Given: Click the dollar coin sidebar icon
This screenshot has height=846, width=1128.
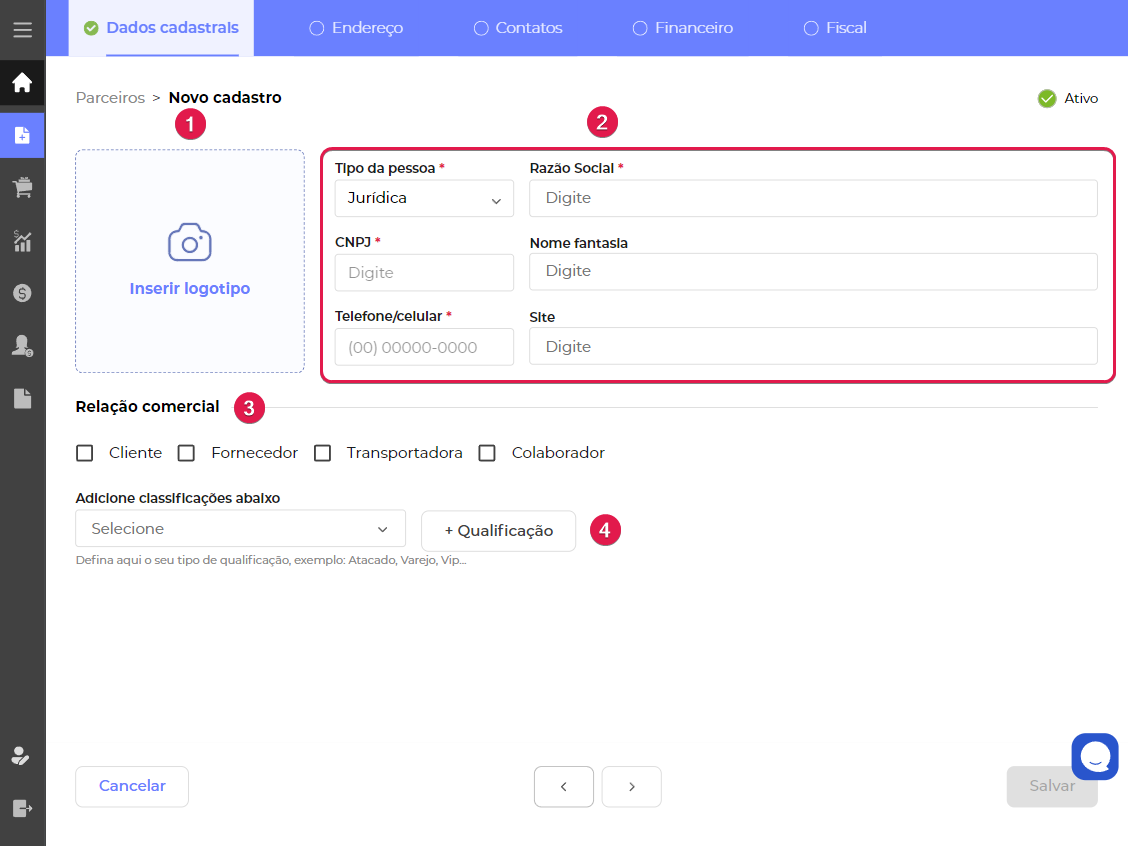Looking at the screenshot, I should point(22,293).
